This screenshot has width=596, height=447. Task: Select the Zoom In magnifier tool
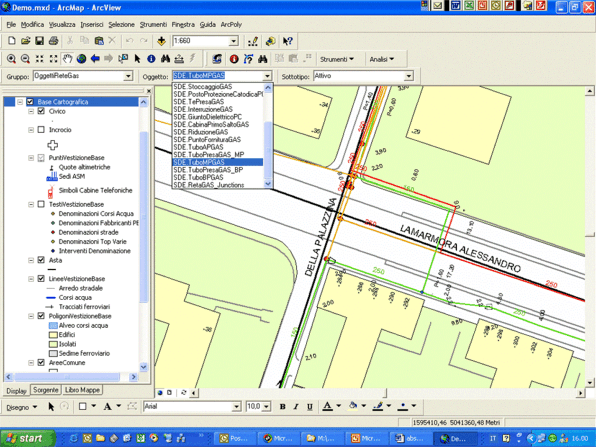coord(11,59)
